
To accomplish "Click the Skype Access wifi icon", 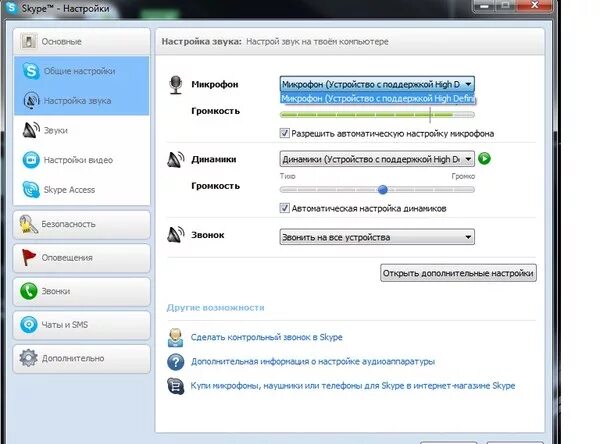I will coord(31,189).
